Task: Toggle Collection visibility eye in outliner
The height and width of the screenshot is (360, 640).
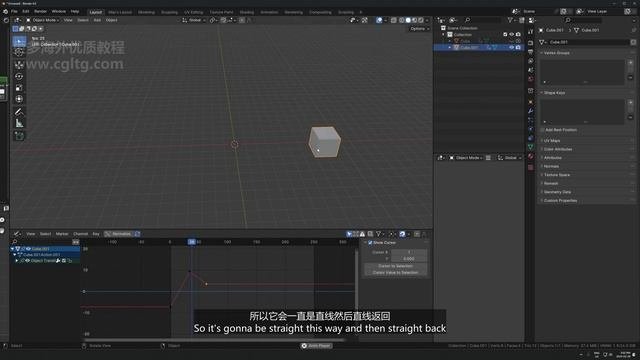Action: (511, 35)
